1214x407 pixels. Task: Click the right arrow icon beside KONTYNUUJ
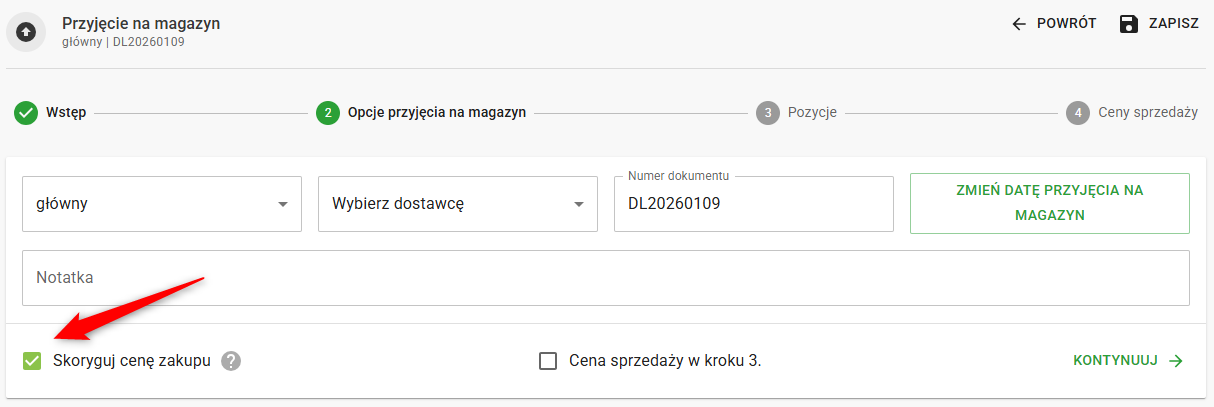(x=1176, y=361)
